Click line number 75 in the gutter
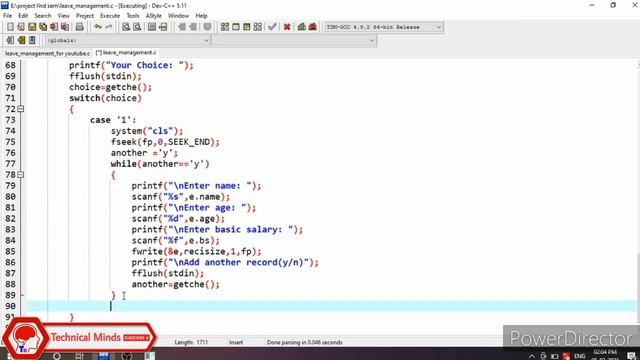 [x=10, y=142]
